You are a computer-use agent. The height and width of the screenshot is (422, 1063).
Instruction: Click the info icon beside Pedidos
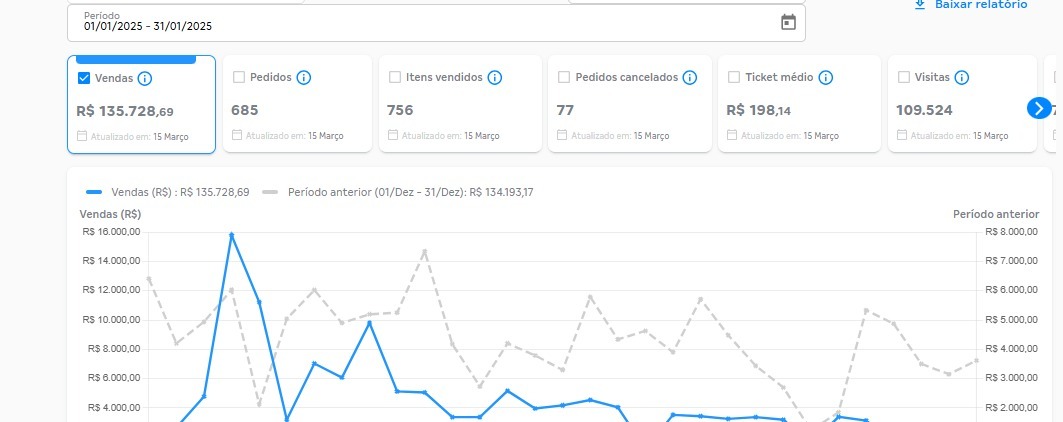pyautogui.click(x=304, y=77)
